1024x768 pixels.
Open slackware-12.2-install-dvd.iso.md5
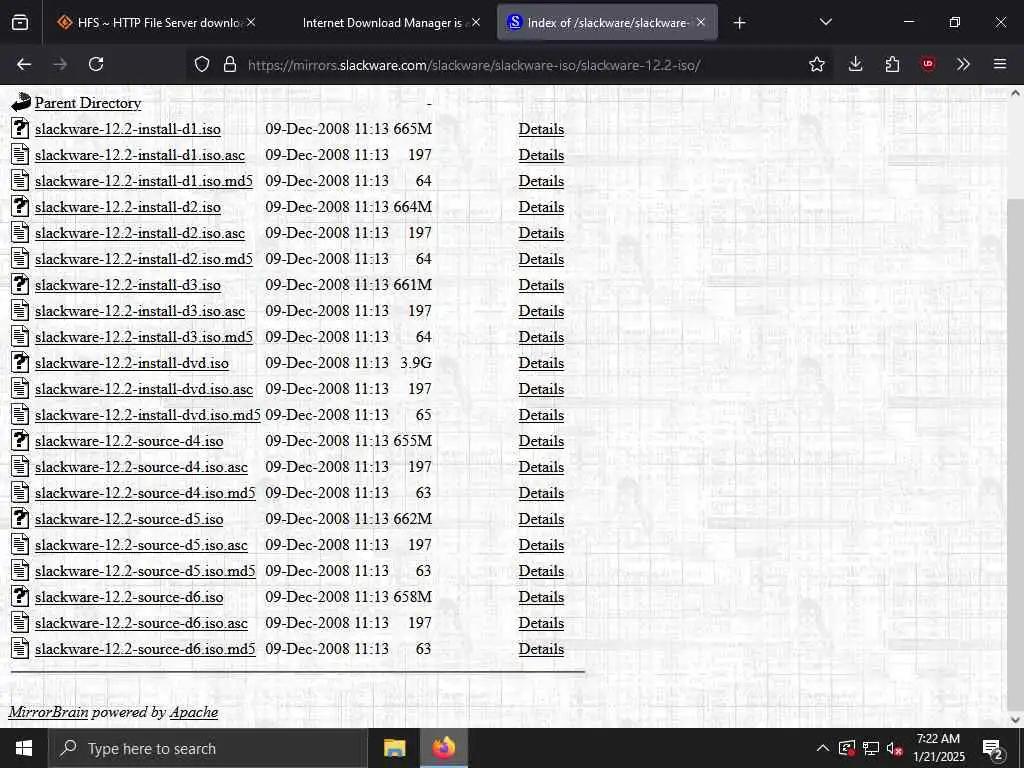(x=148, y=415)
